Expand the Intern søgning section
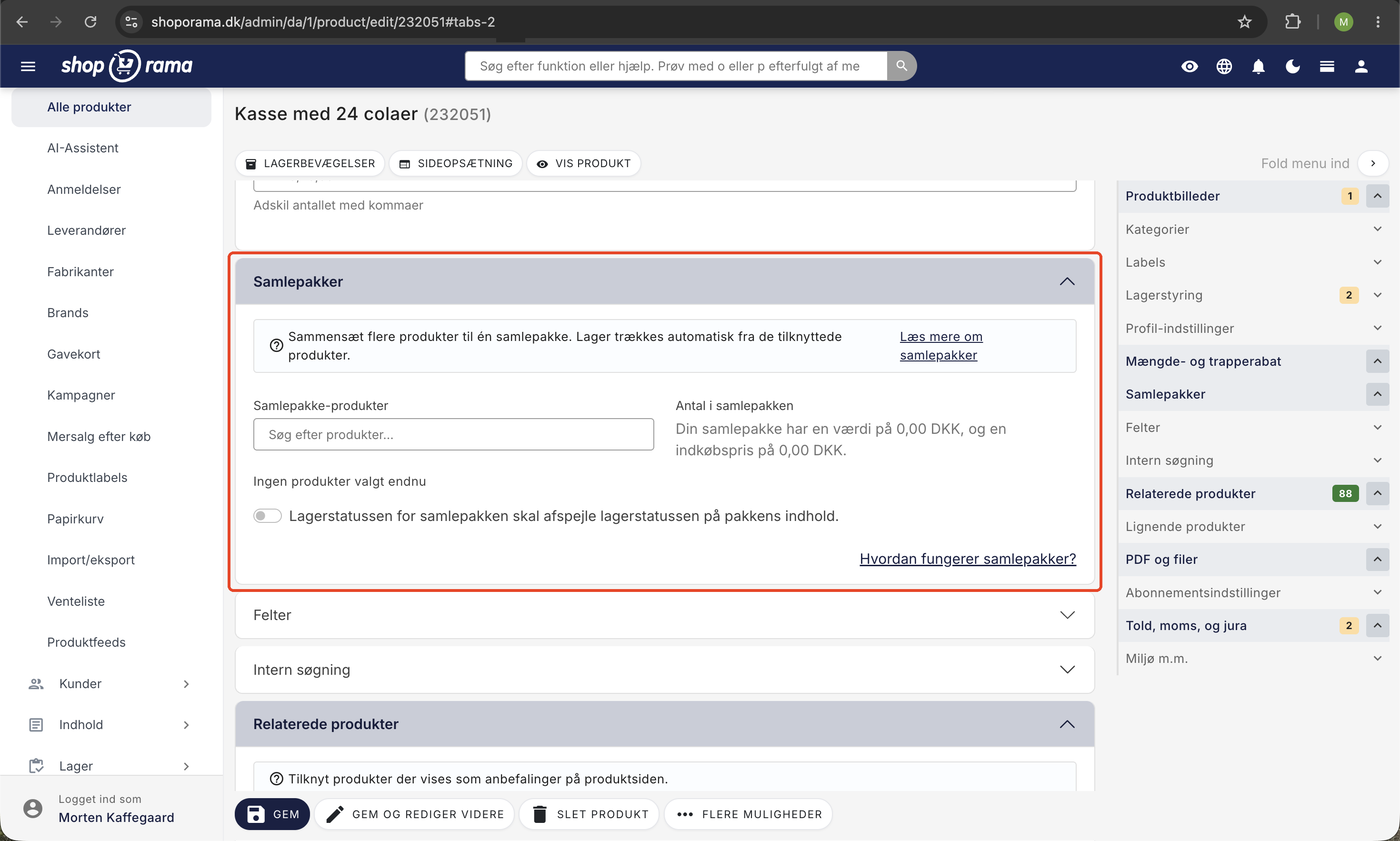Viewport: 1400px width, 841px height. point(665,669)
